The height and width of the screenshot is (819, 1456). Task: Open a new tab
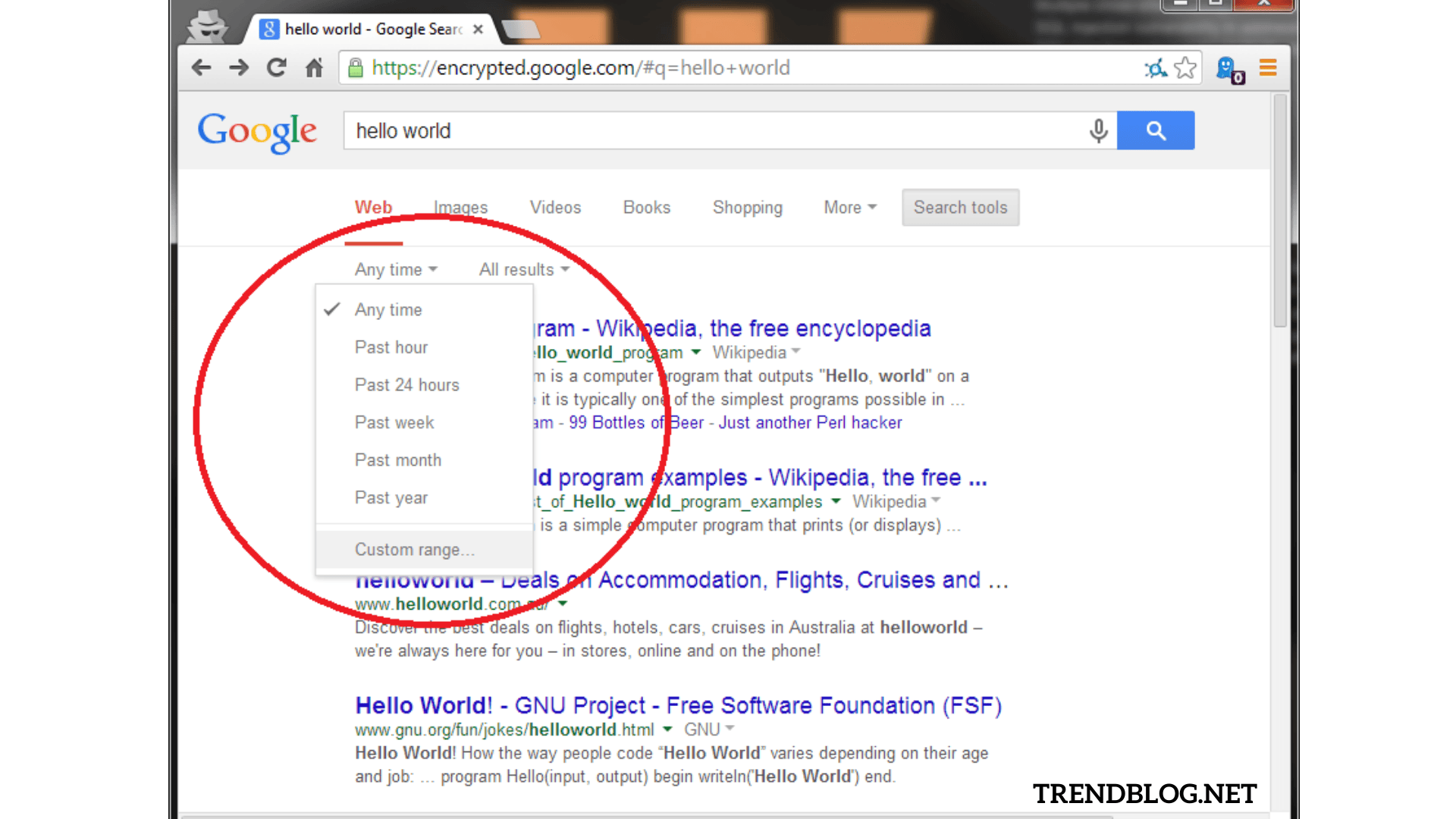coord(521,30)
